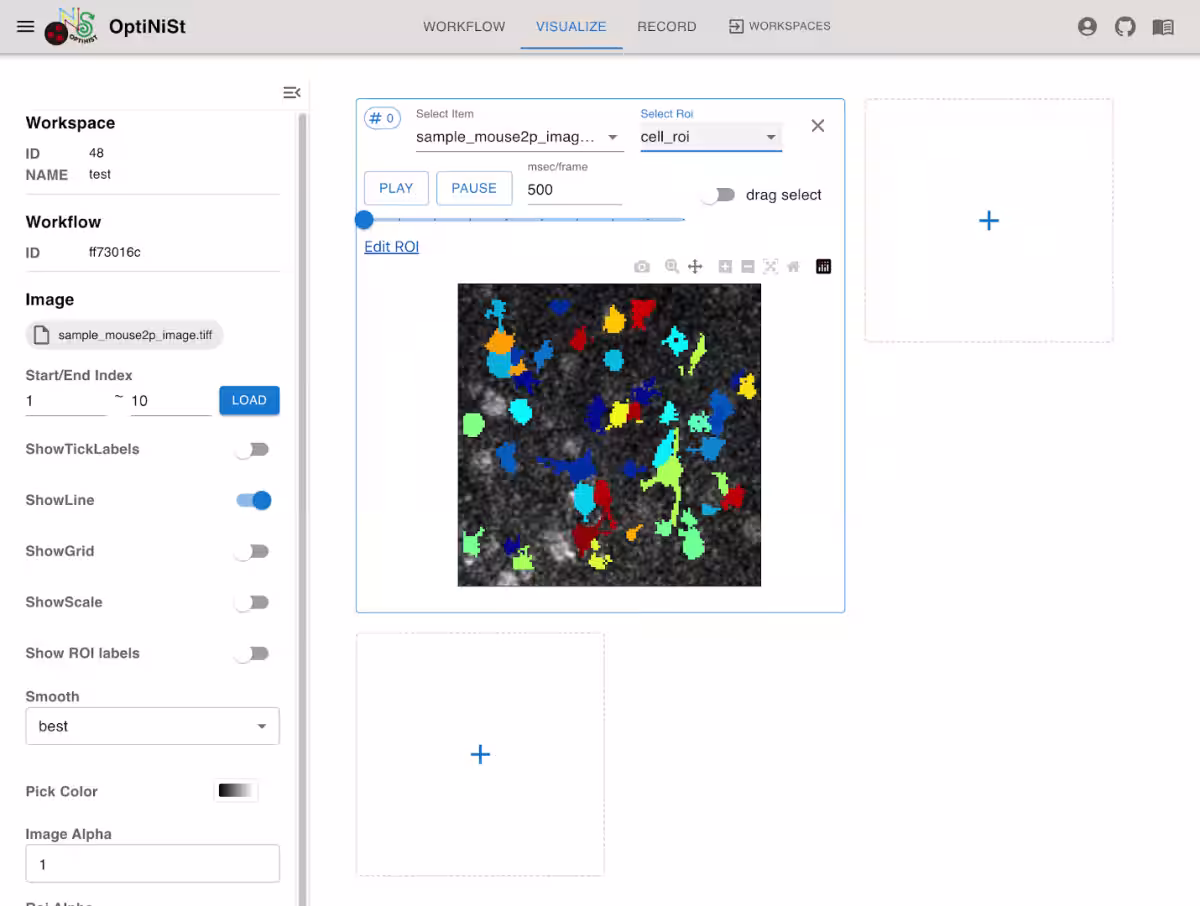Enable Show ROI labels switch
This screenshot has width=1200, height=906.
pyautogui.click(x=252, y=654)
